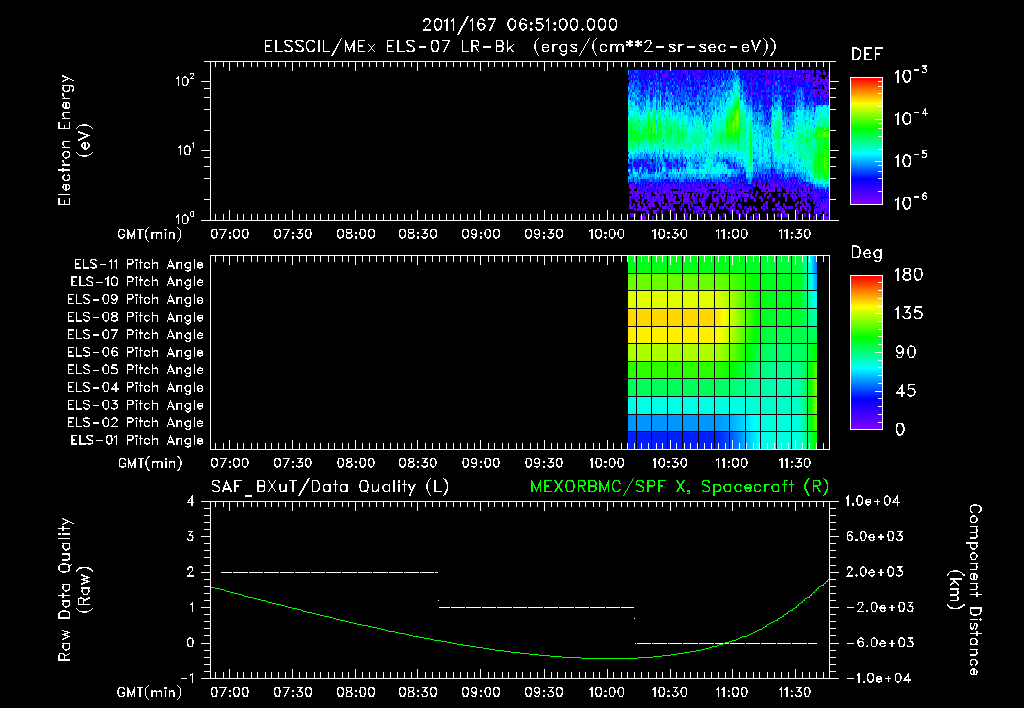Image resolution: width=1024 pixels, height=708 pixels.
Task: Select the 180 value on Deg scale
Action: point(908,275)
